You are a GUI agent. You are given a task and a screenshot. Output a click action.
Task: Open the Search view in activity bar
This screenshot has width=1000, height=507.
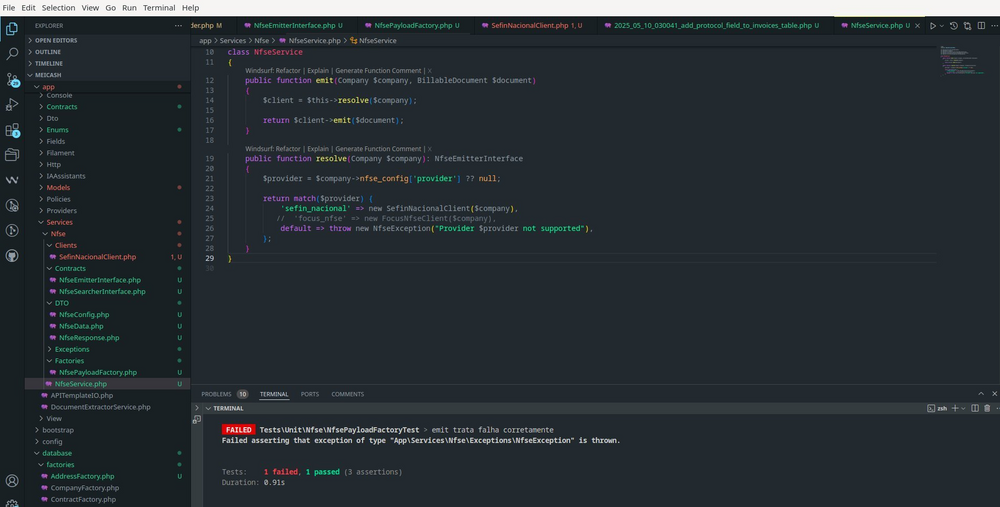coord(12,53)
